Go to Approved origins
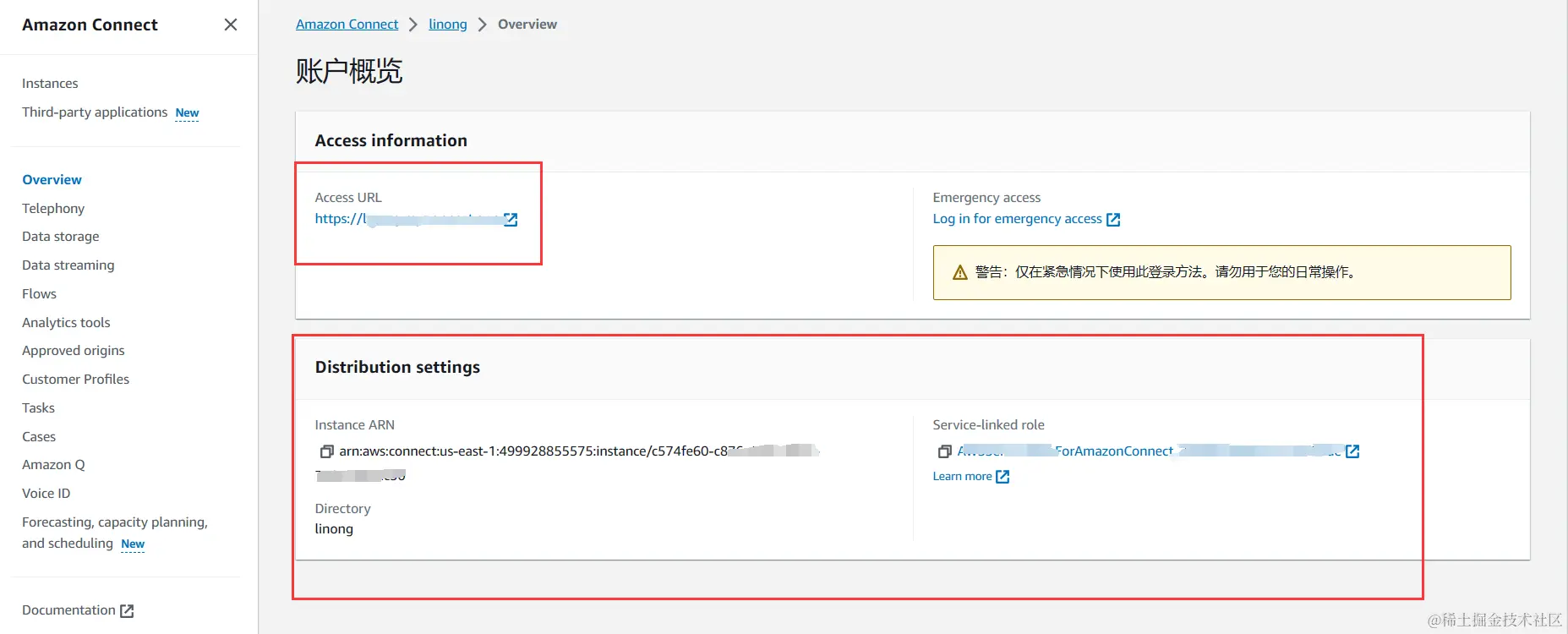1568x634 pixels. (74, 350)
